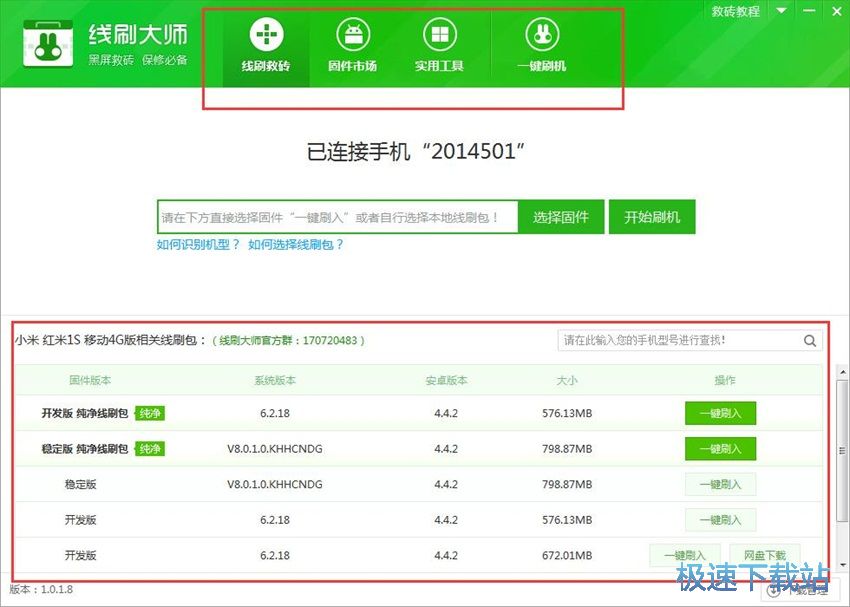Open 如何识别机型？ help link
Screen dimensions: 850x607
coord(198,244)
